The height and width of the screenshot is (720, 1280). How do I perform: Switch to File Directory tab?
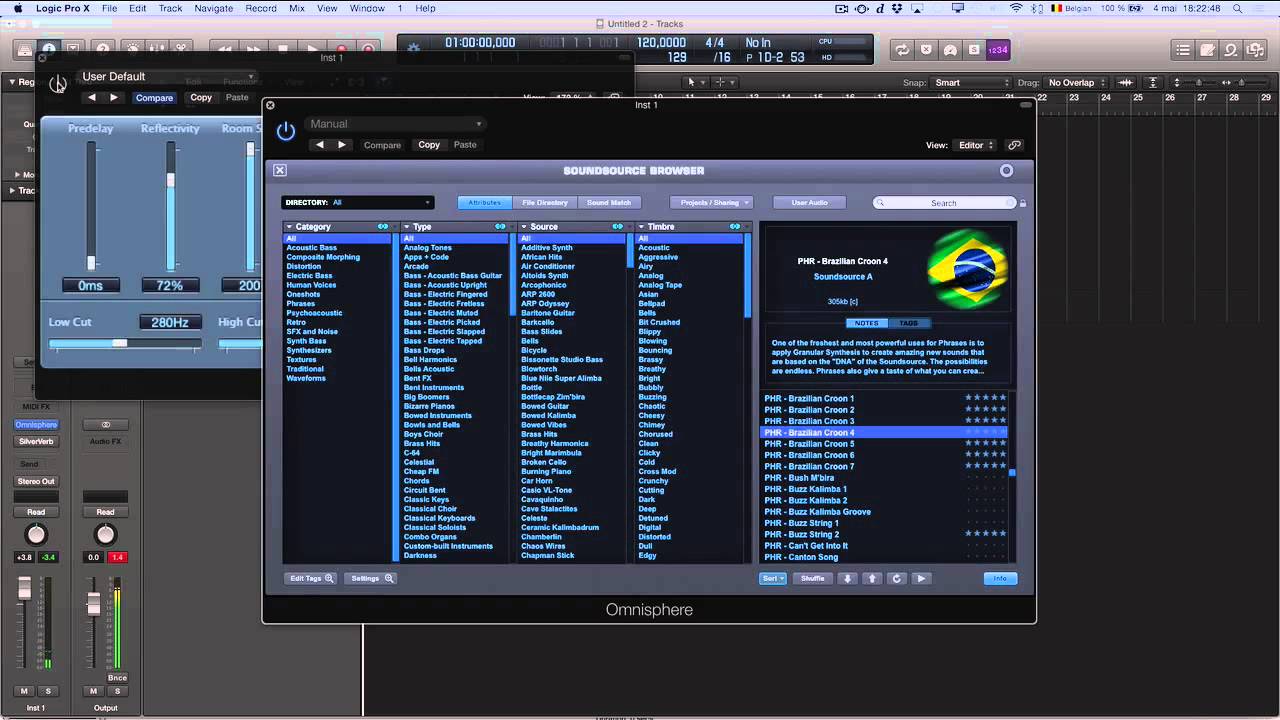[545, 203]
